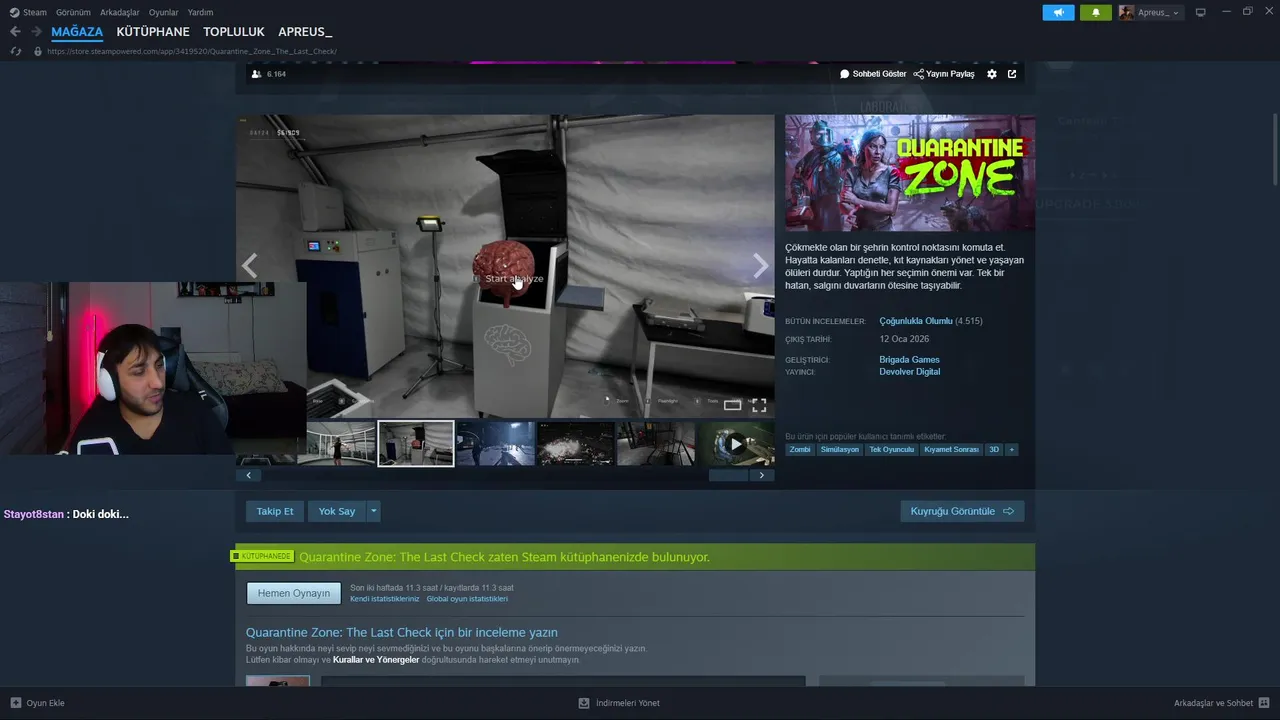This screenshot has height=720, width=1280.
Task: Open the Steam menu
Action: 35,12
